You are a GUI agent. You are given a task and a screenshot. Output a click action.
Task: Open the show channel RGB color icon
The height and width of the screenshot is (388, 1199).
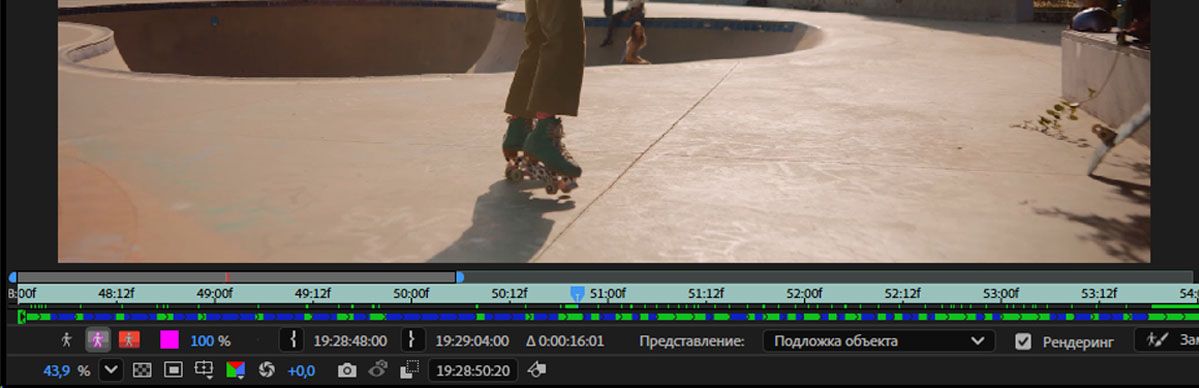click(x=236, y=370)
